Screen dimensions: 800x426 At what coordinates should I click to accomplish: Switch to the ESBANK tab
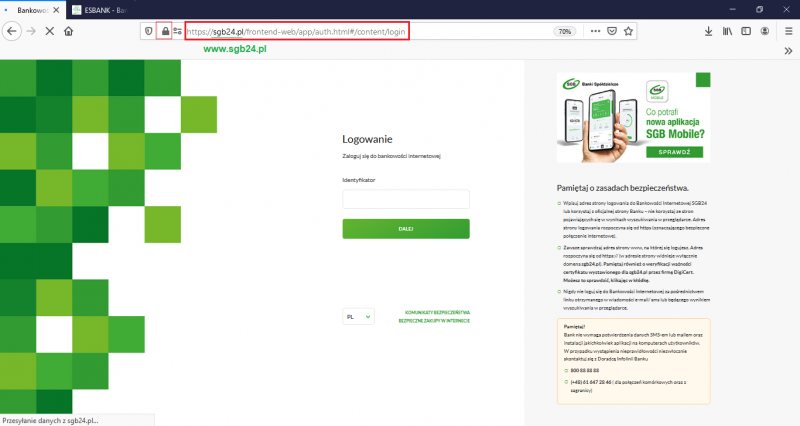click(99, 10)
